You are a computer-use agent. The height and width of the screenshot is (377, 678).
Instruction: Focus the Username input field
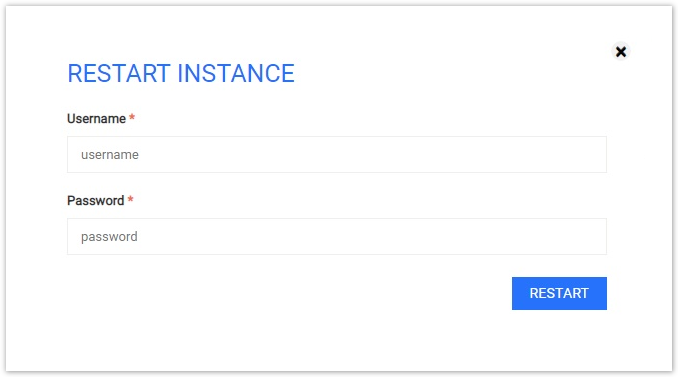coord(336,154)
